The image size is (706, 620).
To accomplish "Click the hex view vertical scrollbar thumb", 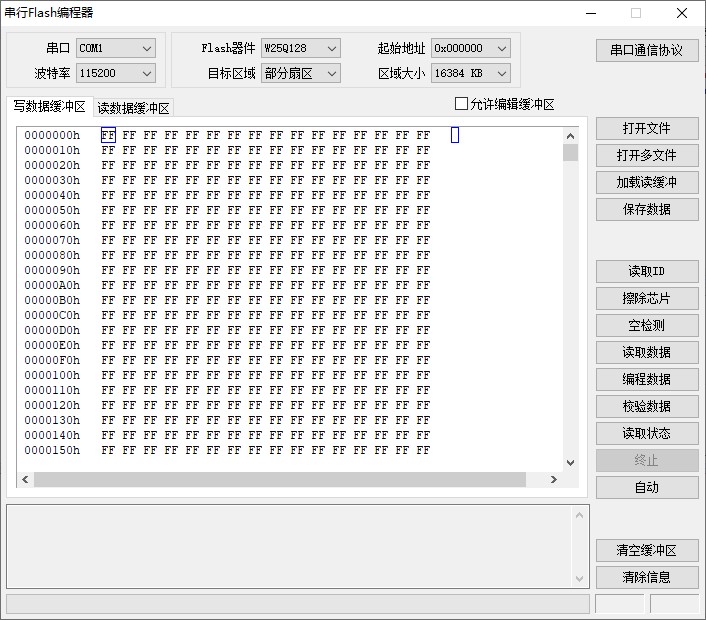I will click(570, 153).
